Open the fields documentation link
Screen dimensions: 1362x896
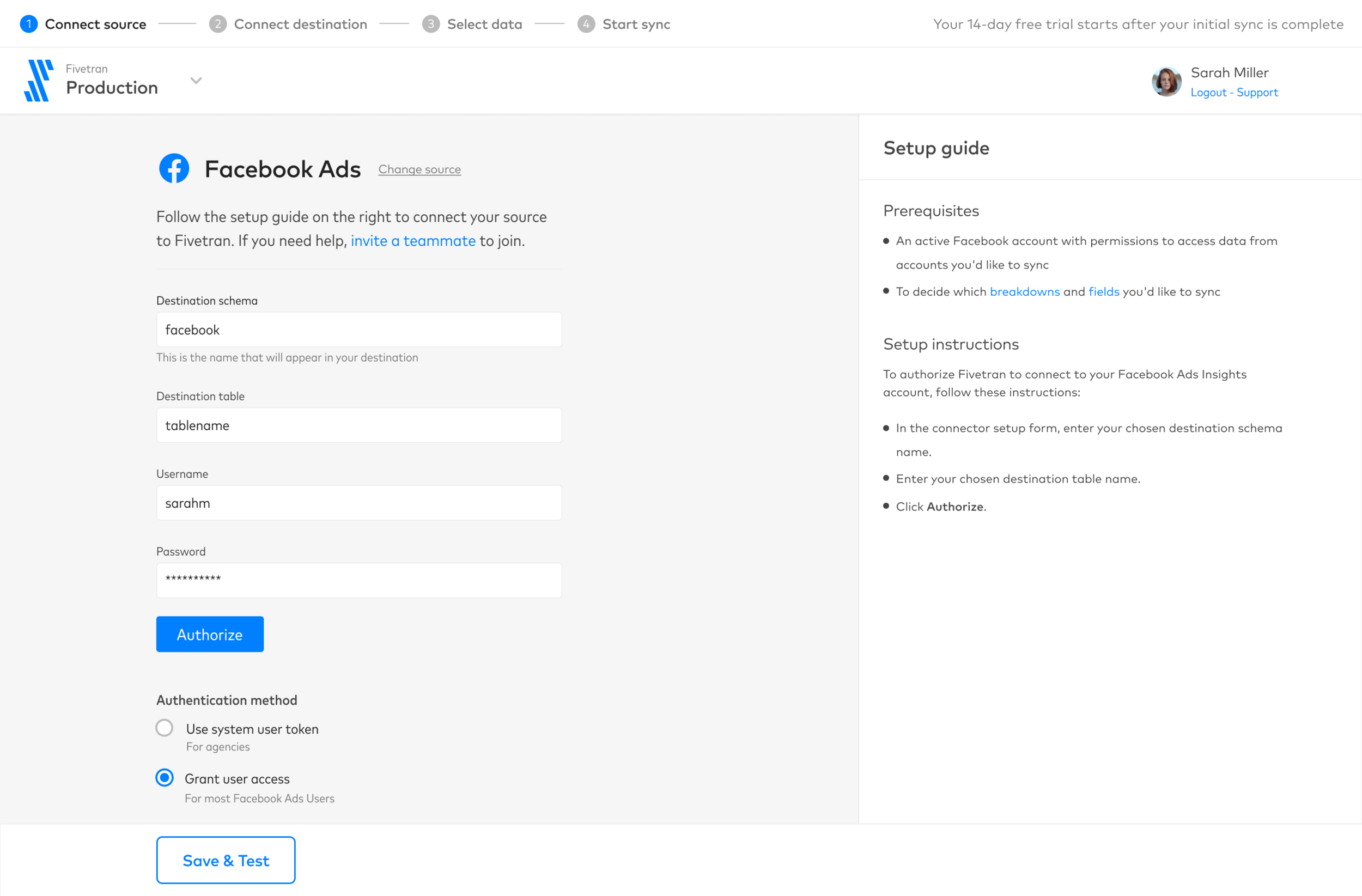(x=1104, y=291)
